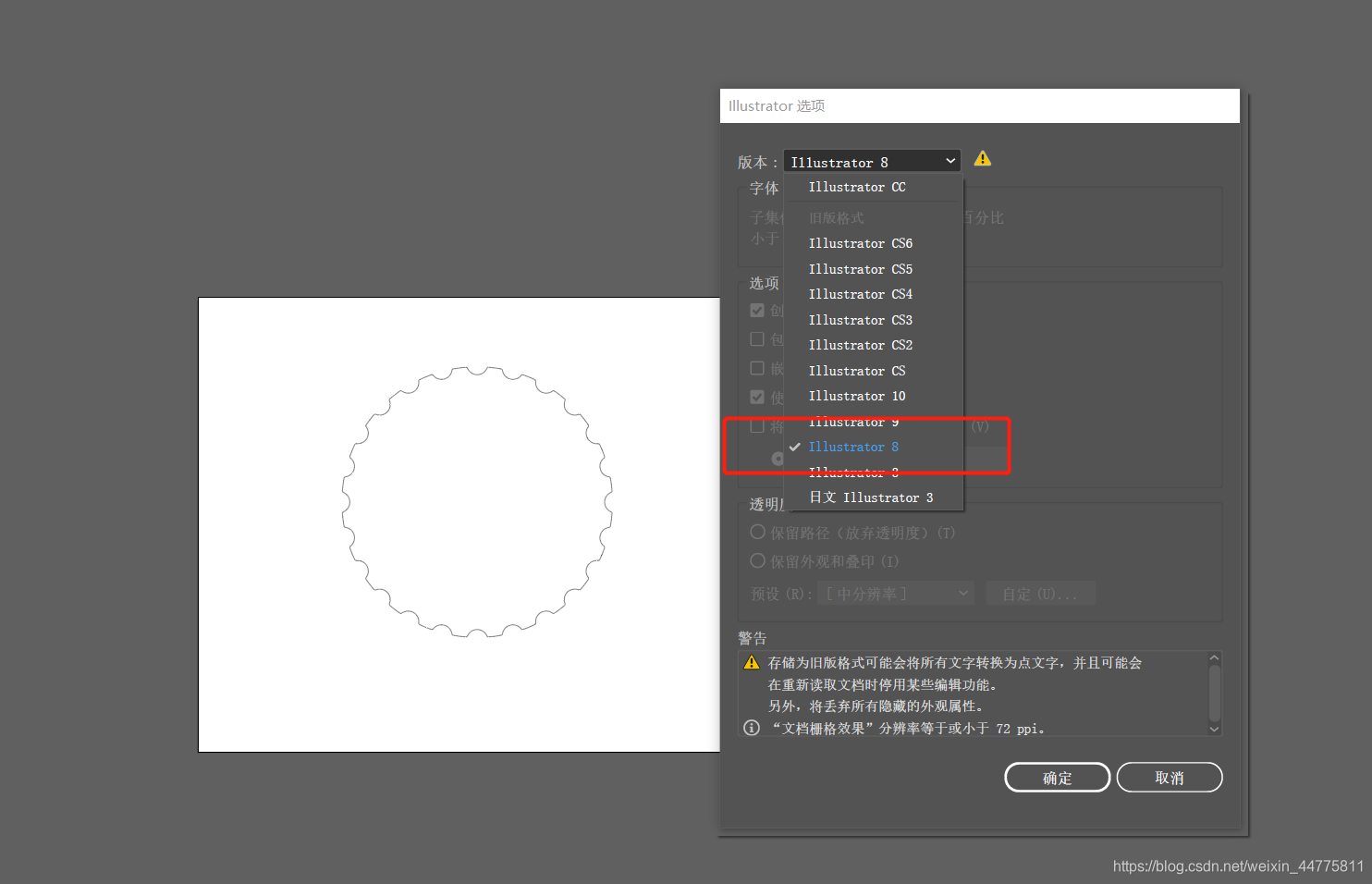Click the warnings list scrollbar down arrow

tap(1215, 729)
